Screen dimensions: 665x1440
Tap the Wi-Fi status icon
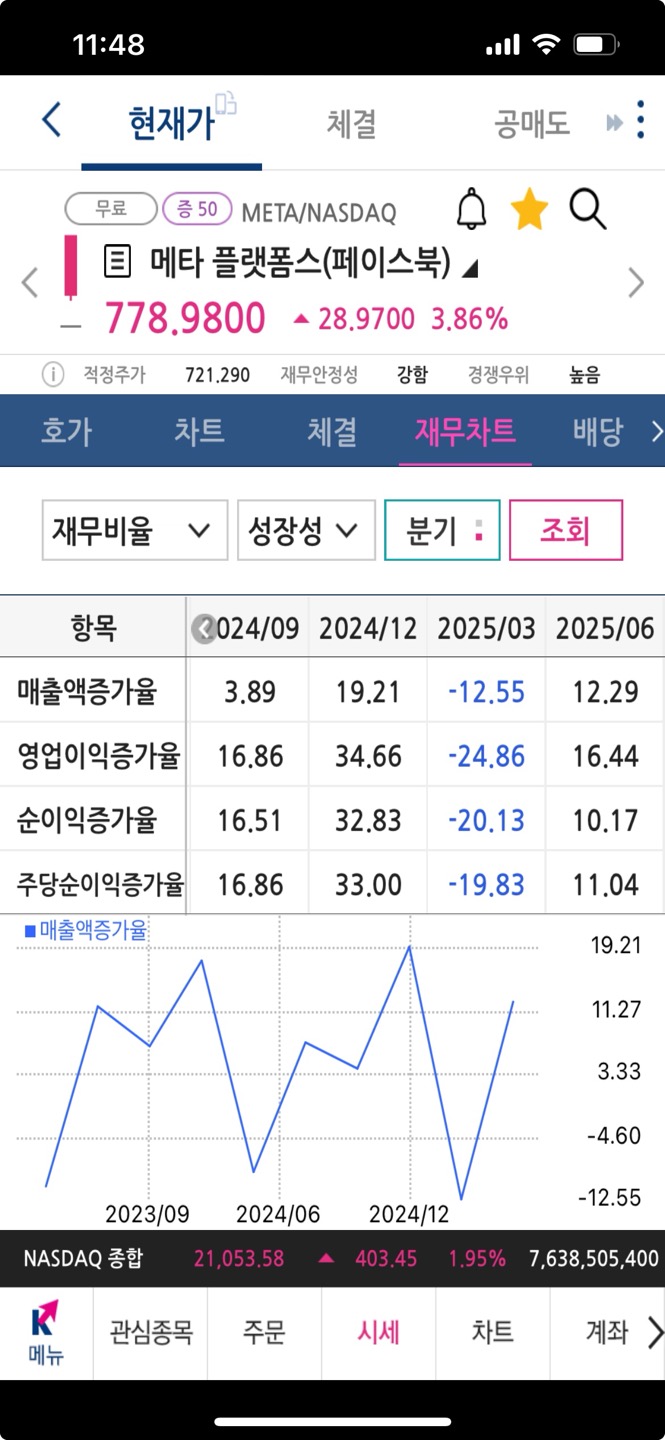click(x=546, y=44)
